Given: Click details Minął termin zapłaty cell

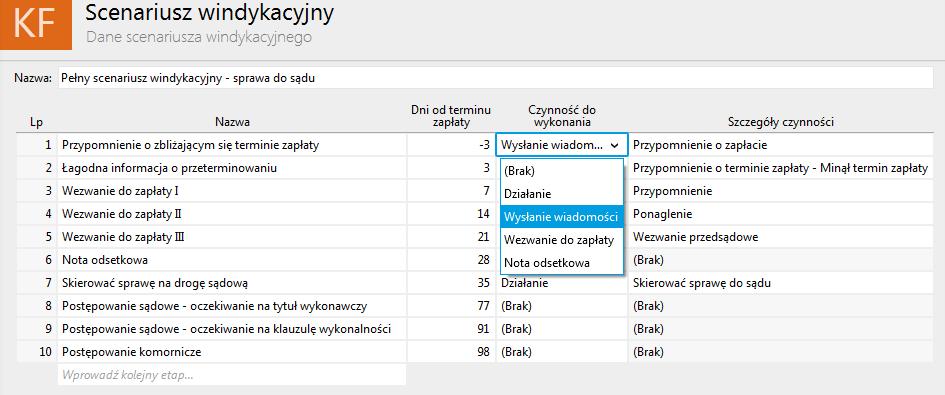Looking at the screenshot, I should click(781, 168).
